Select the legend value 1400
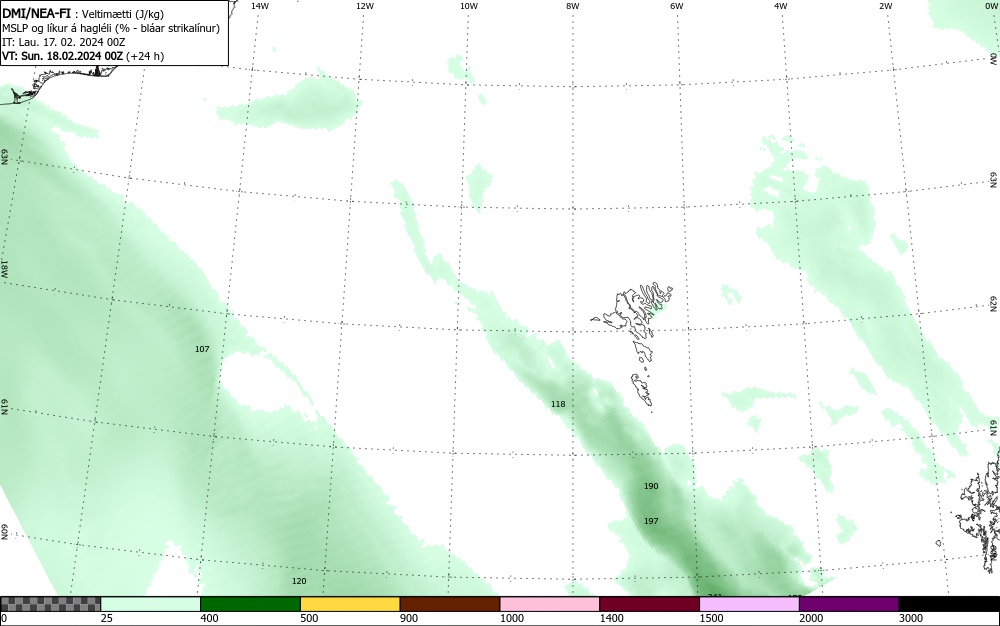The width and height of the screenshot is (1000, 626). click(612, 618)
